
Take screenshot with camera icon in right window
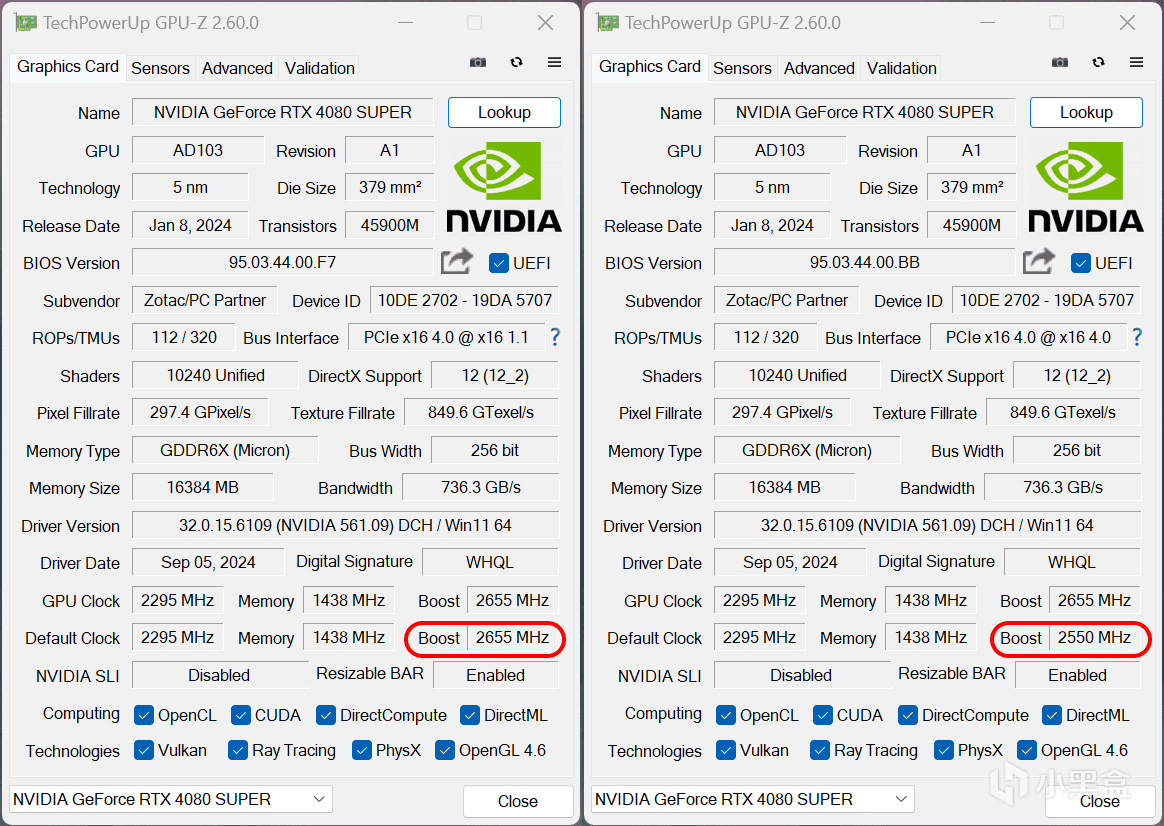coord(1060,62)
